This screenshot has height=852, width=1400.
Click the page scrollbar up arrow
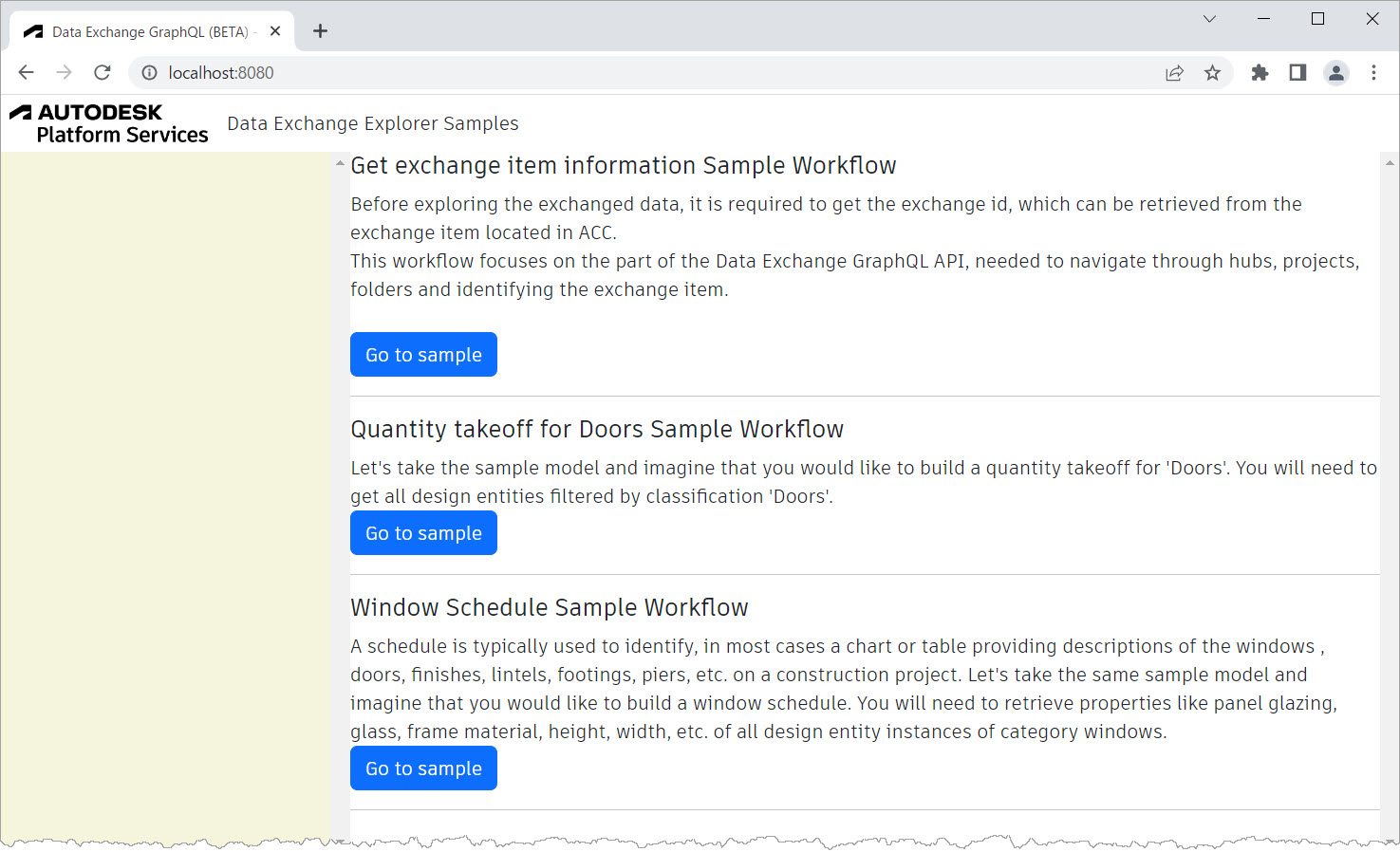tap(1390, 163)
